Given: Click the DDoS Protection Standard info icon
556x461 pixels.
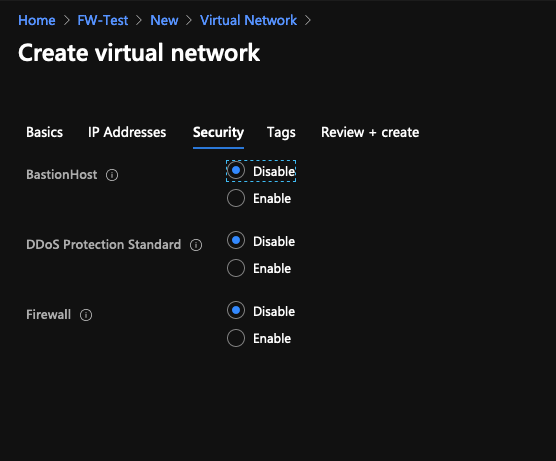Looking at the screenshot, I should (x=196, y=245).
